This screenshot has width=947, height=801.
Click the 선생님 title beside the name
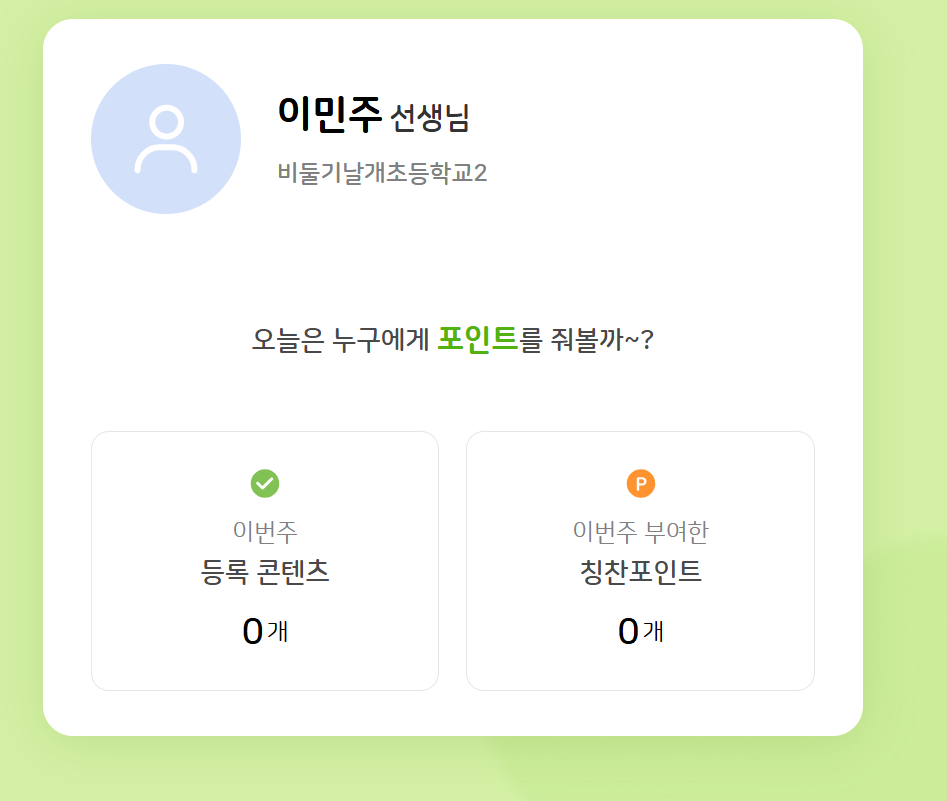pos(430,118)
